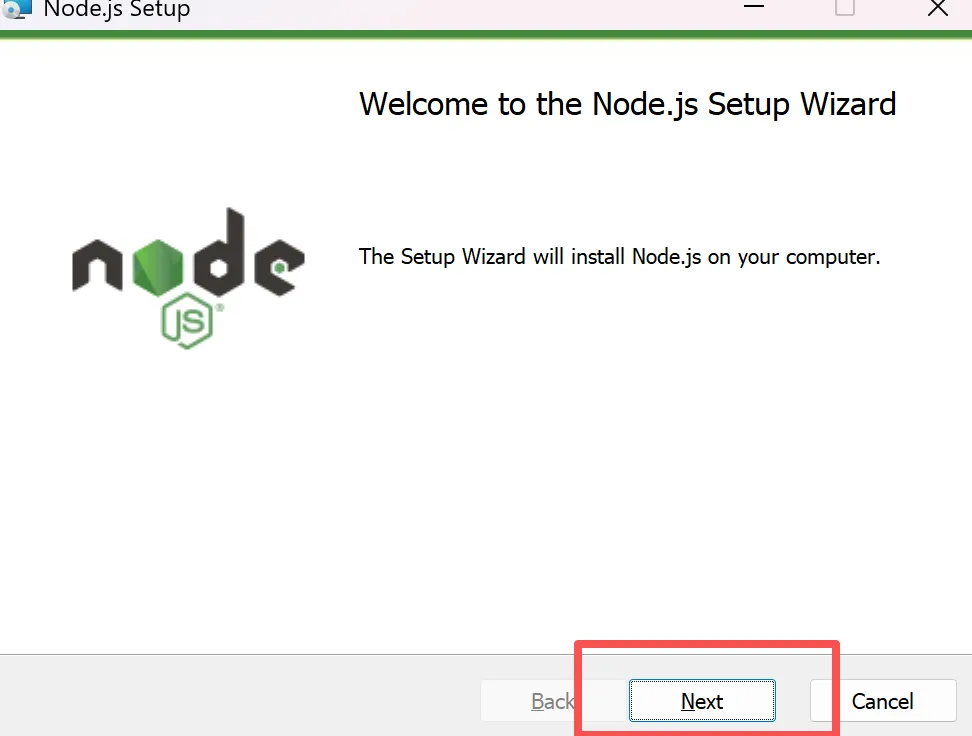Minimize the Node.js Setup window
The image size is (972, 736).
(x=754, y=7)
